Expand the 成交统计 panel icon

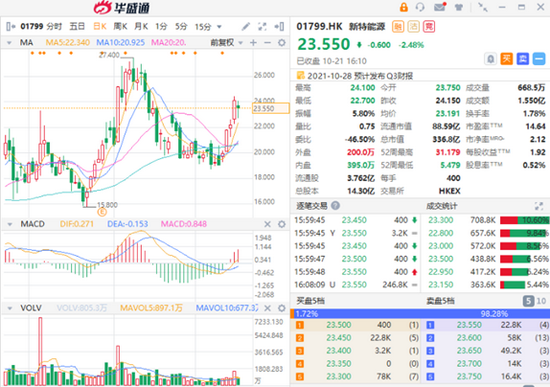click(x=538, y=206)
